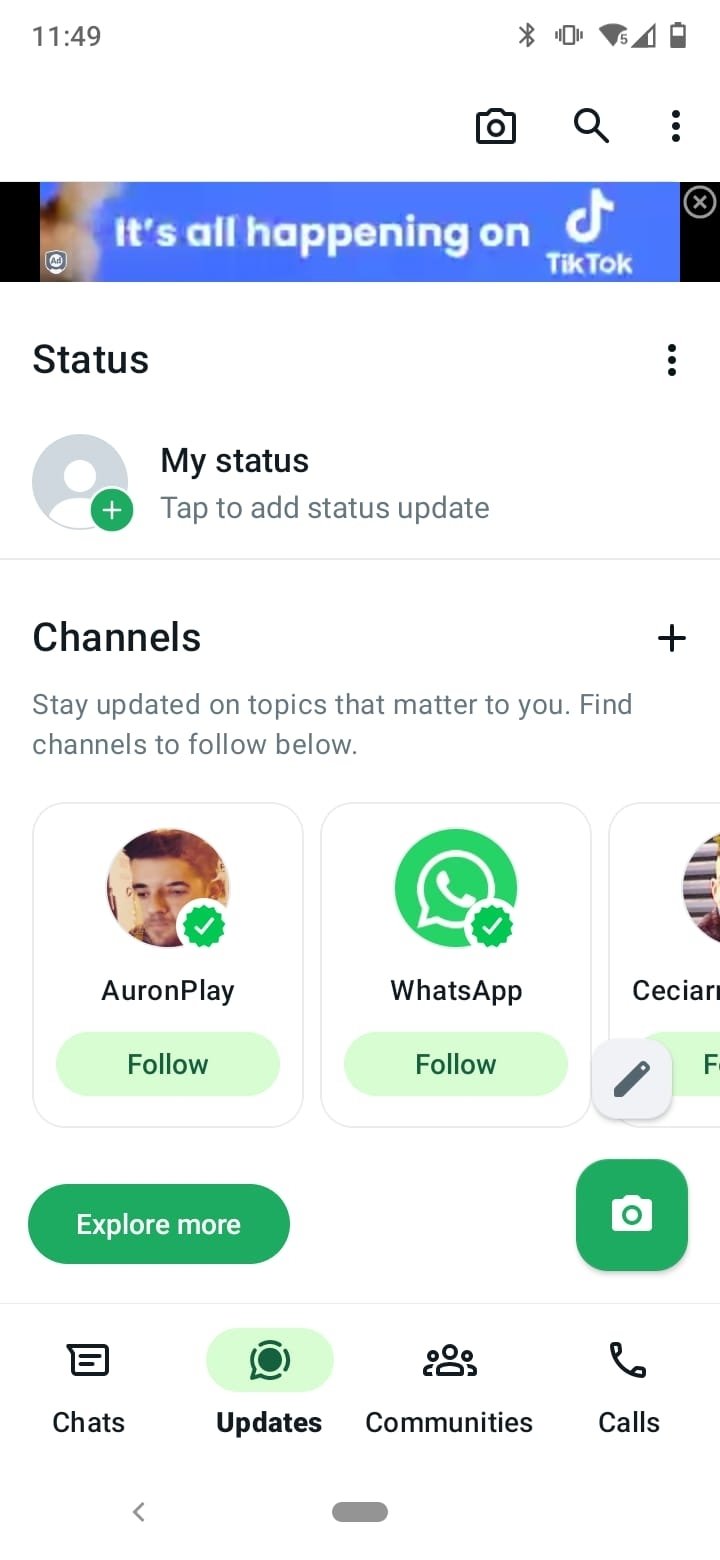Open the camera from the top toolbar
The width and height of the screenshot is (720, 1560).
495,126
